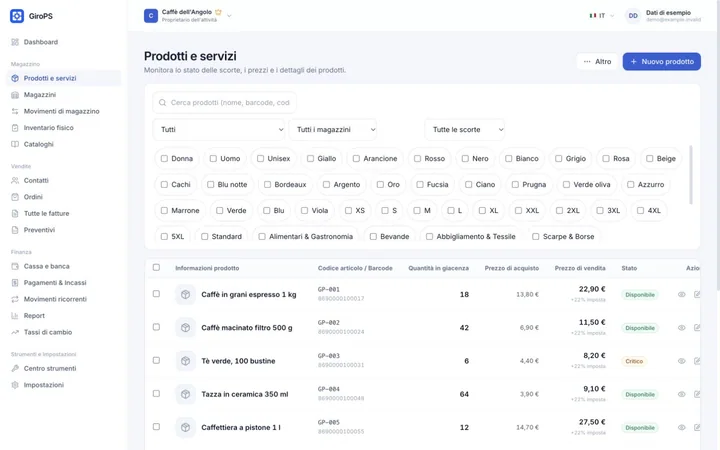720x450 pixels.
Task: Open Cassa e banca icon
Action: coord(15,266)
